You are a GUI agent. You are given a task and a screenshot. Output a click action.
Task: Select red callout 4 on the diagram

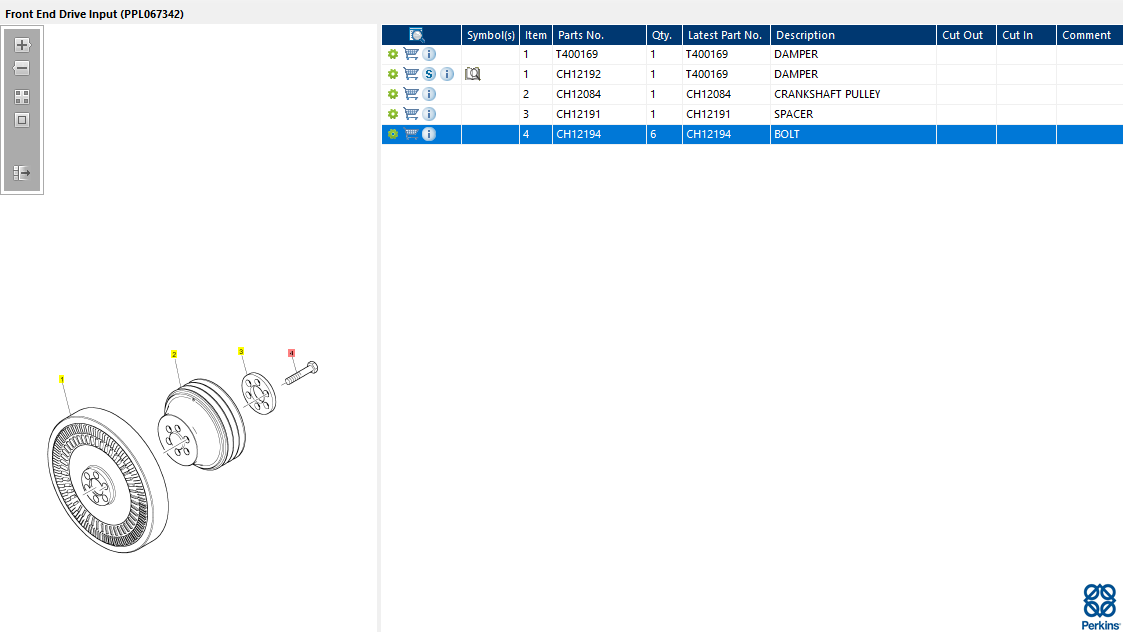(x=291, y=353)
